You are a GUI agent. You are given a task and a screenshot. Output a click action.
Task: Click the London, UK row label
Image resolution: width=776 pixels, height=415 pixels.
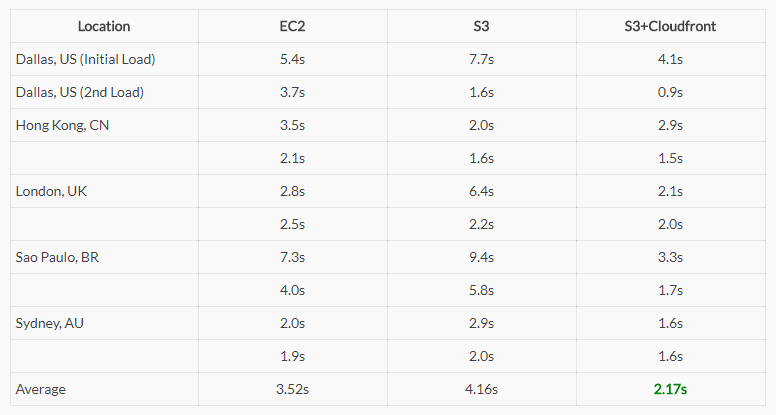(51, 191)
